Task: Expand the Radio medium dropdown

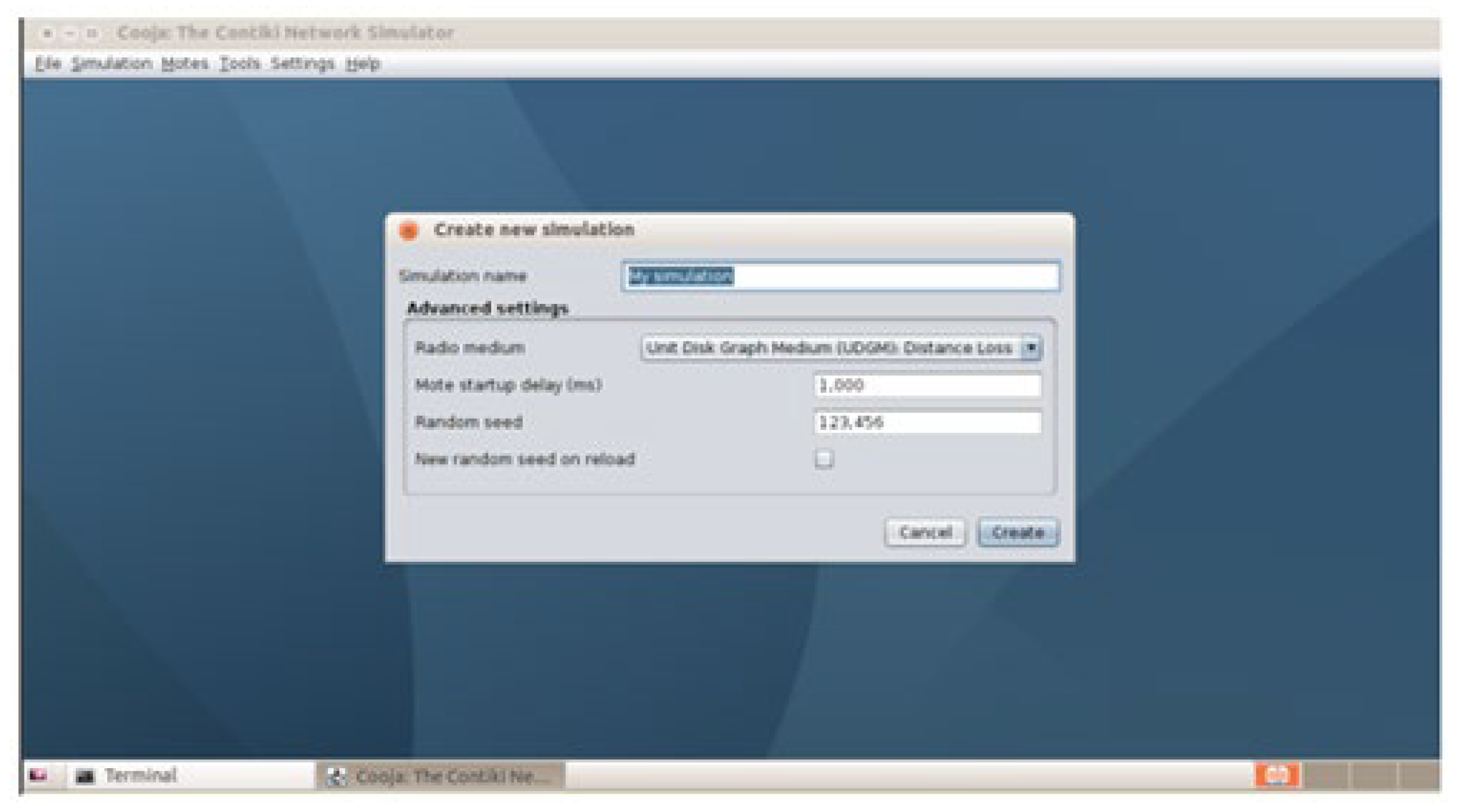Action: pos(841,347)
